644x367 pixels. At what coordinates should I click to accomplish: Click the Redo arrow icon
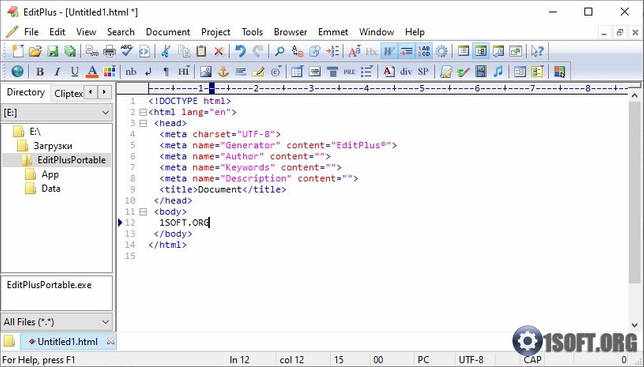[x=258, y=51]
